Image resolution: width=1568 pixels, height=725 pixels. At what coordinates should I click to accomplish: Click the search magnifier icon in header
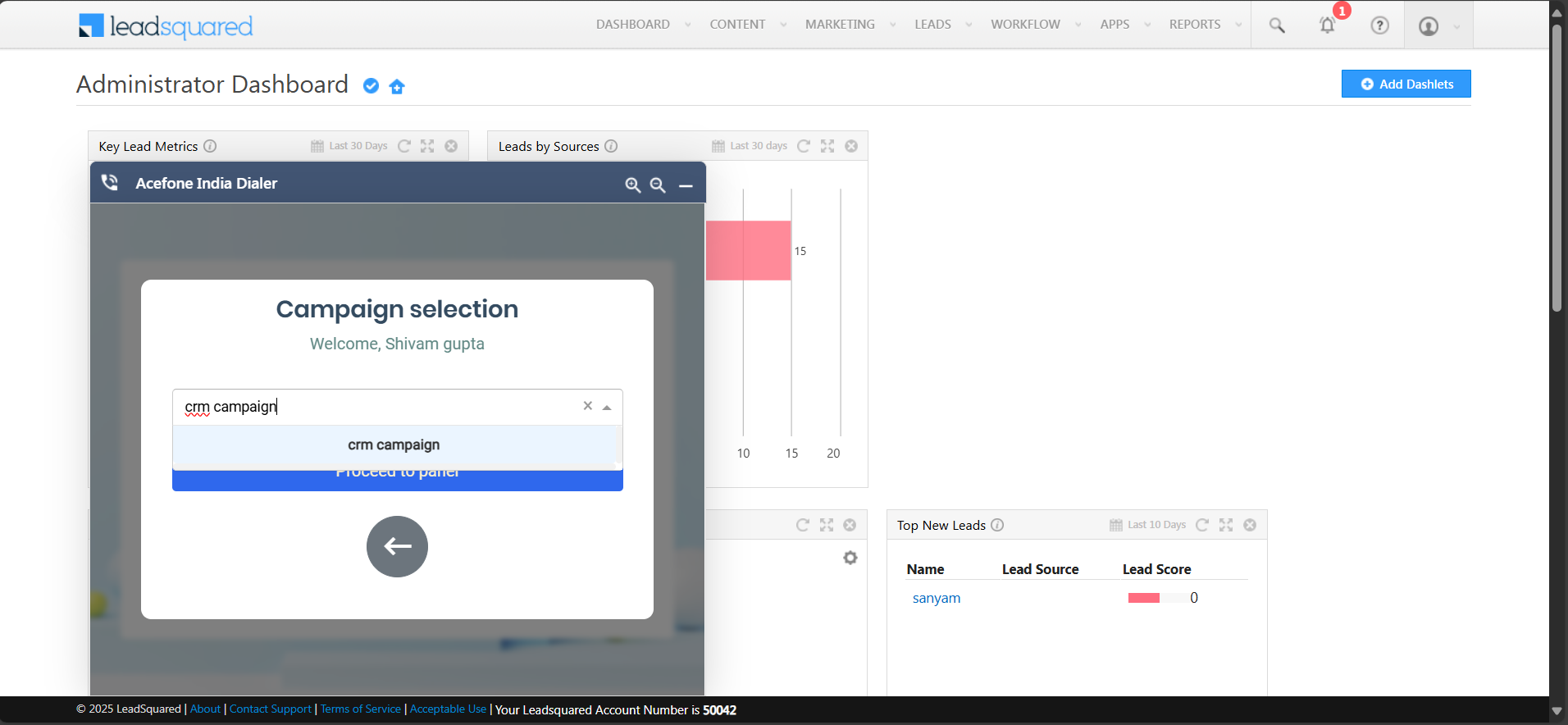click(x=1277, y=25)
